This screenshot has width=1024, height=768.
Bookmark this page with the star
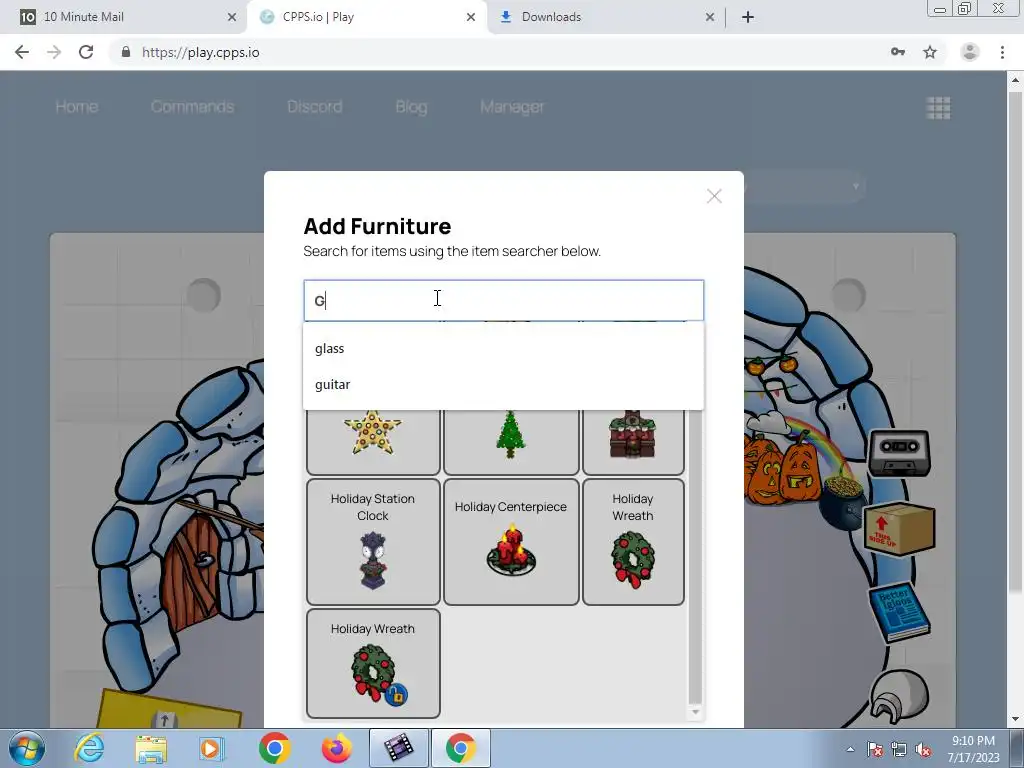(930, 52)
